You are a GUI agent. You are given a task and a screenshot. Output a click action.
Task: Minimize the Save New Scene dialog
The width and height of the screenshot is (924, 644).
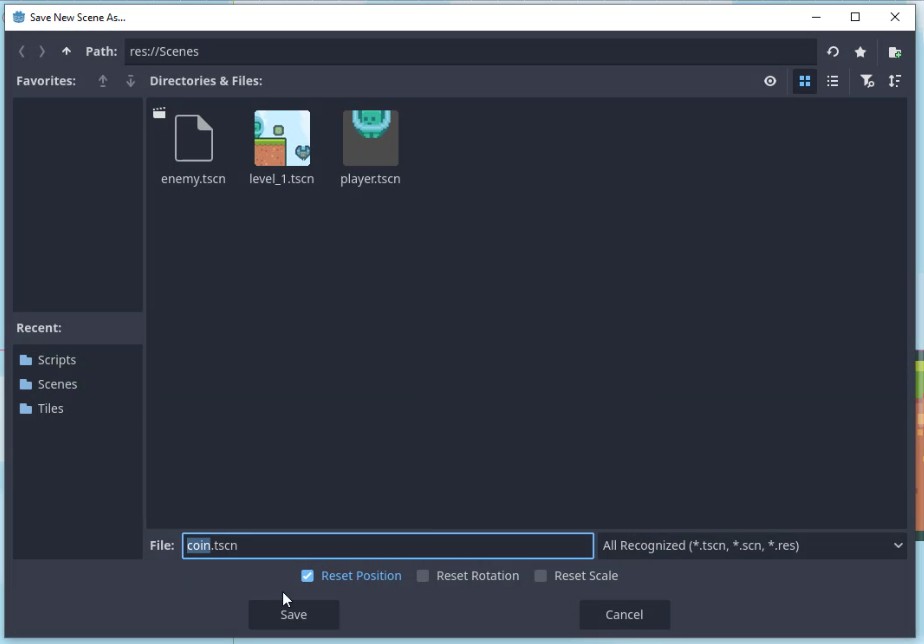click(816, 17)
